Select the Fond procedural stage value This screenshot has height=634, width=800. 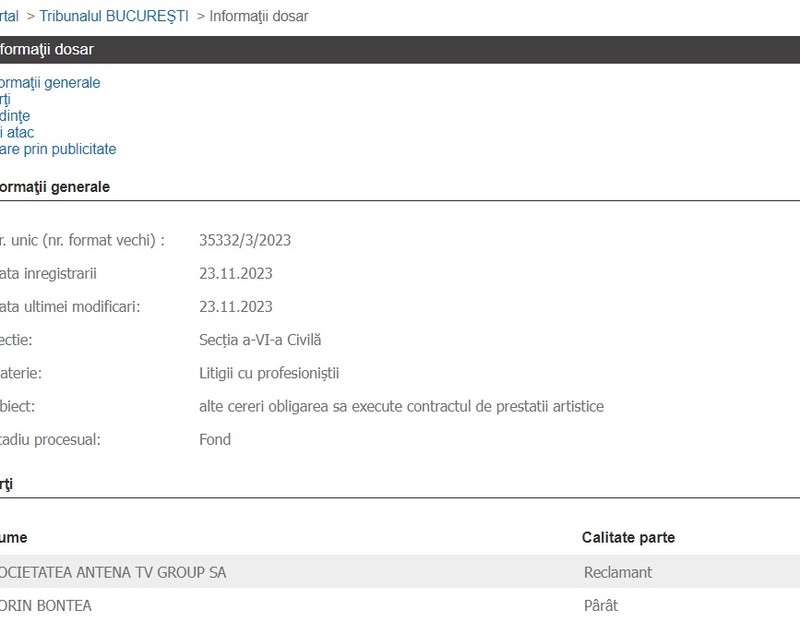click(x=215, y=440)
